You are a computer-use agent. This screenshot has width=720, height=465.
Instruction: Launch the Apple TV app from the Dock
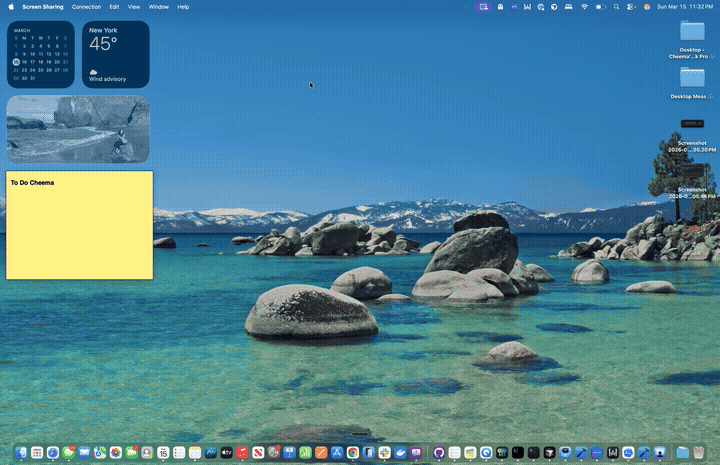point(226,453)
